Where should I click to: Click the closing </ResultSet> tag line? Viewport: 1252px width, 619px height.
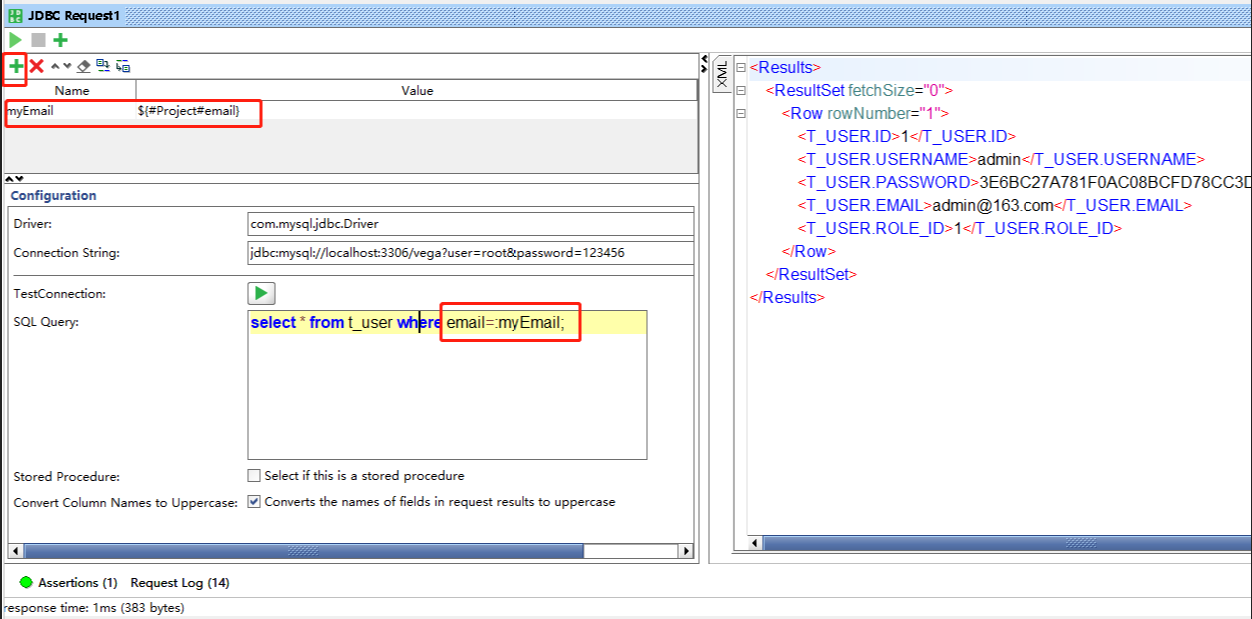(x=811, y=274)
